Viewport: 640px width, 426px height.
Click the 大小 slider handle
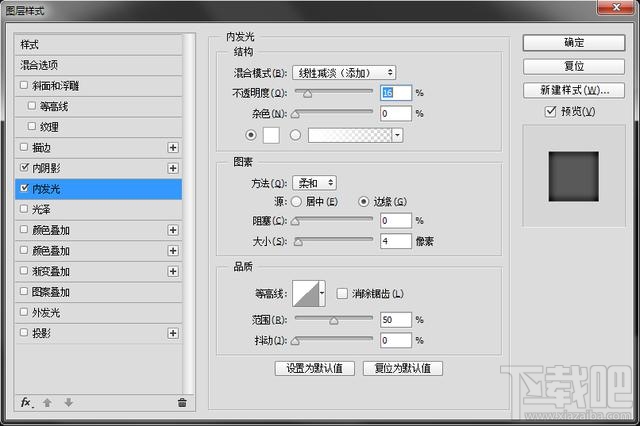pos(298,242)
